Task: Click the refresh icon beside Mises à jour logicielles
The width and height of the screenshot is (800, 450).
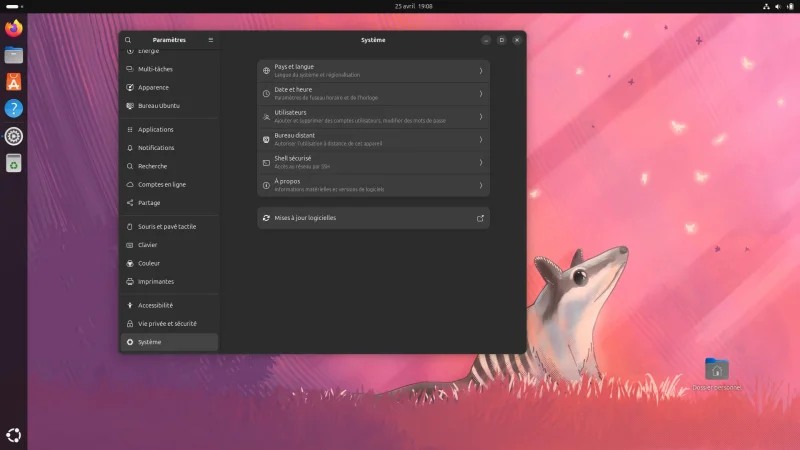Action: (x=266, y=218)
